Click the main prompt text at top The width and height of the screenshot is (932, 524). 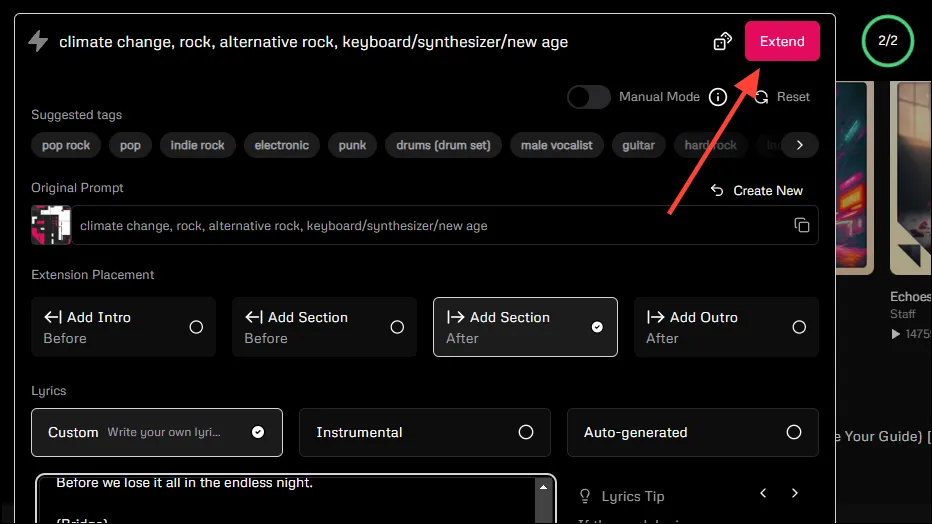tap(313, 42)
